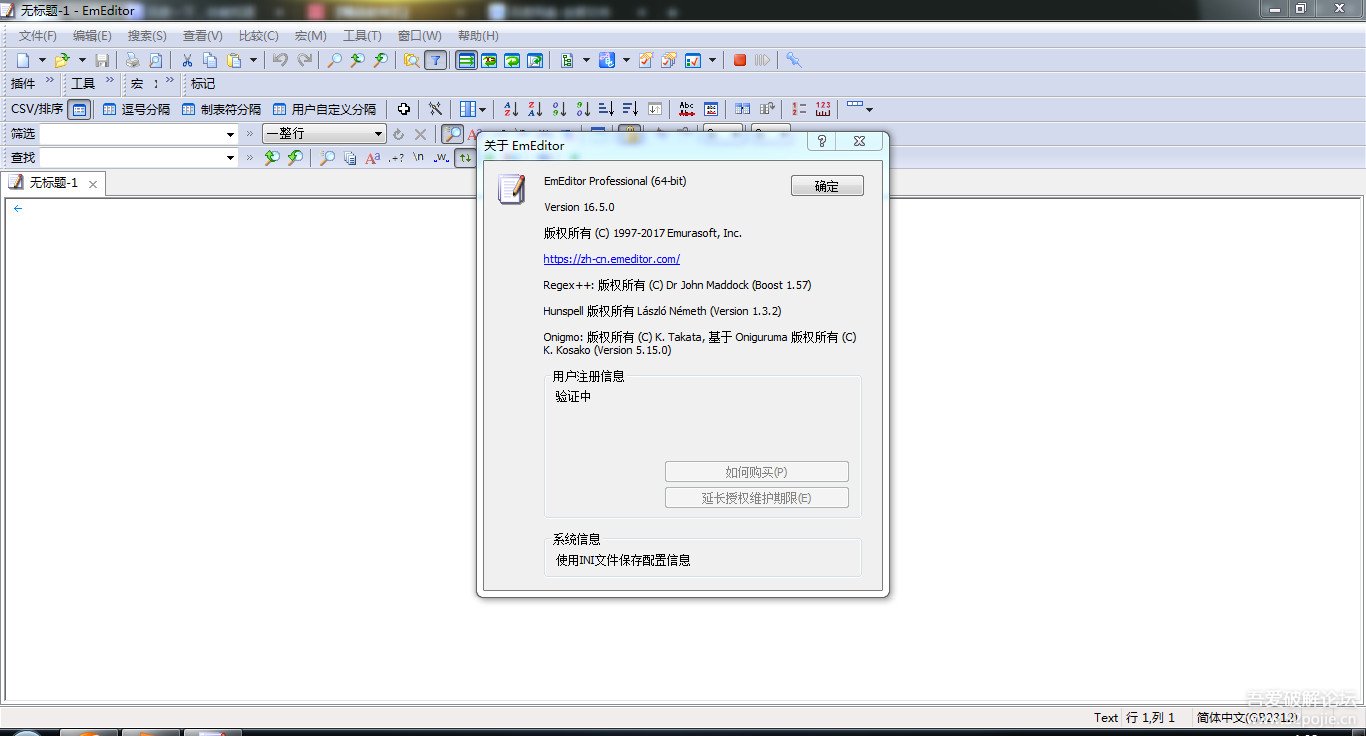Click the Sort numbers ascending icon
This screenshot has width=1366, height=736.
(x=559, y=109)
